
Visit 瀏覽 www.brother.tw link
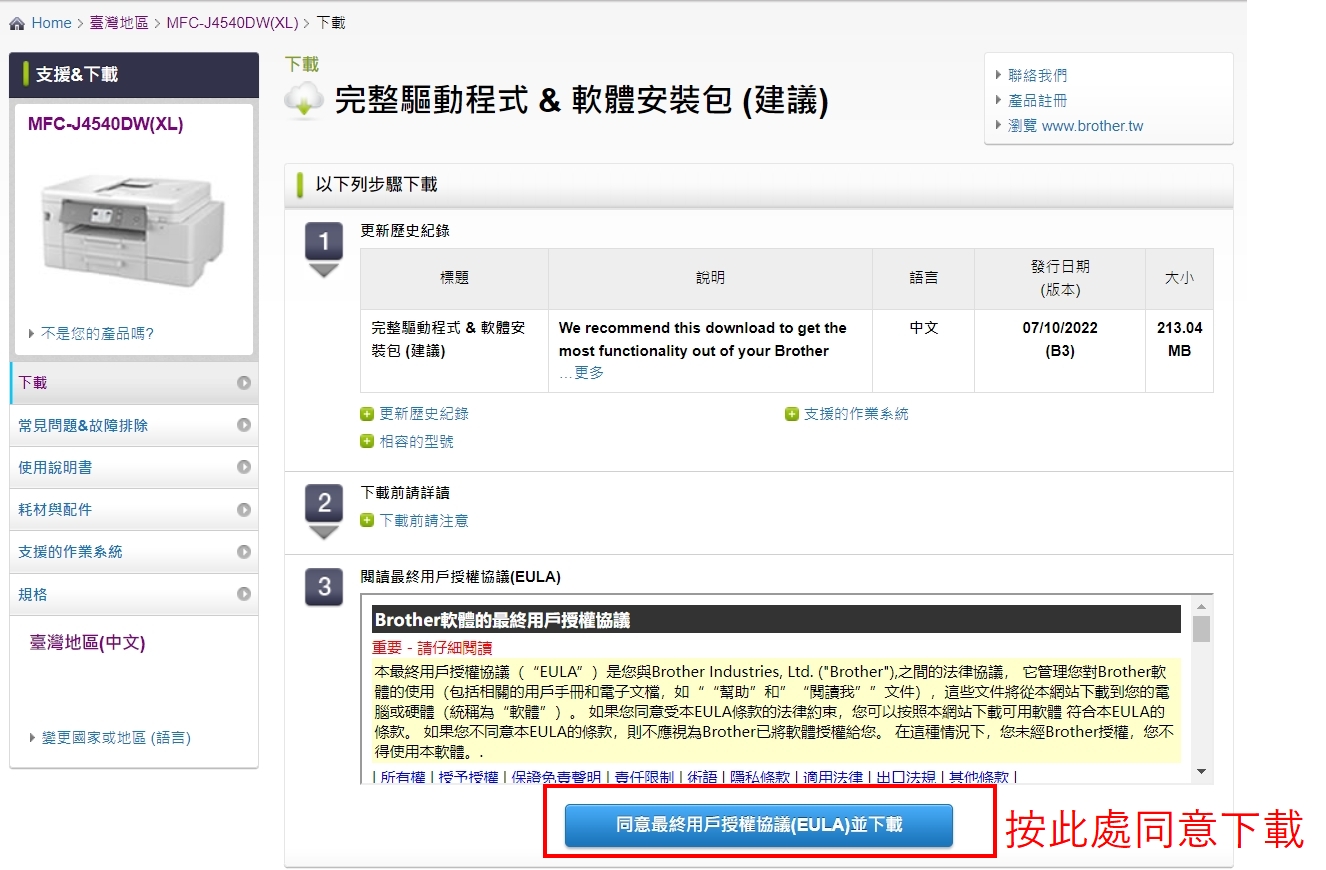[x=1075, y=126]
